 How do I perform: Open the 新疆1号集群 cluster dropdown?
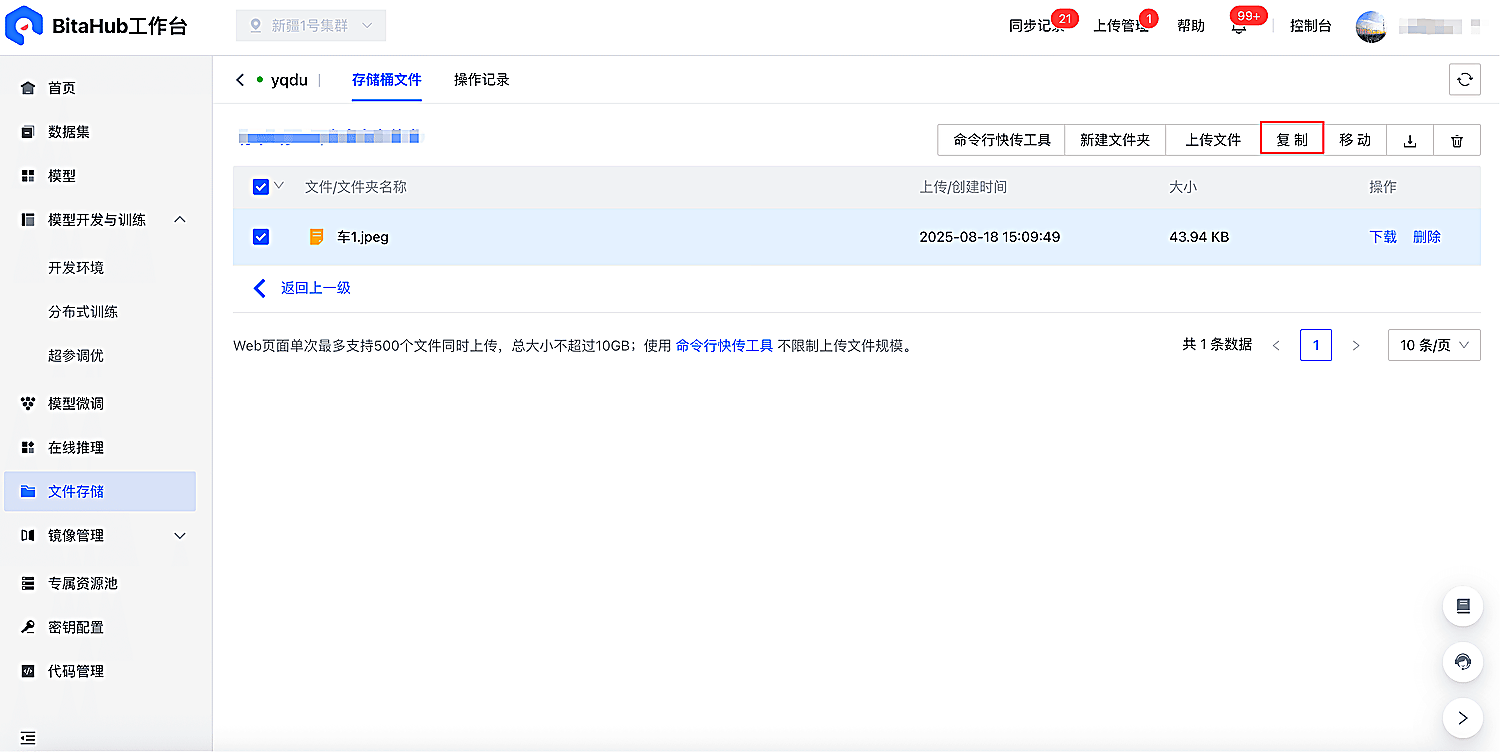(311, 26)
